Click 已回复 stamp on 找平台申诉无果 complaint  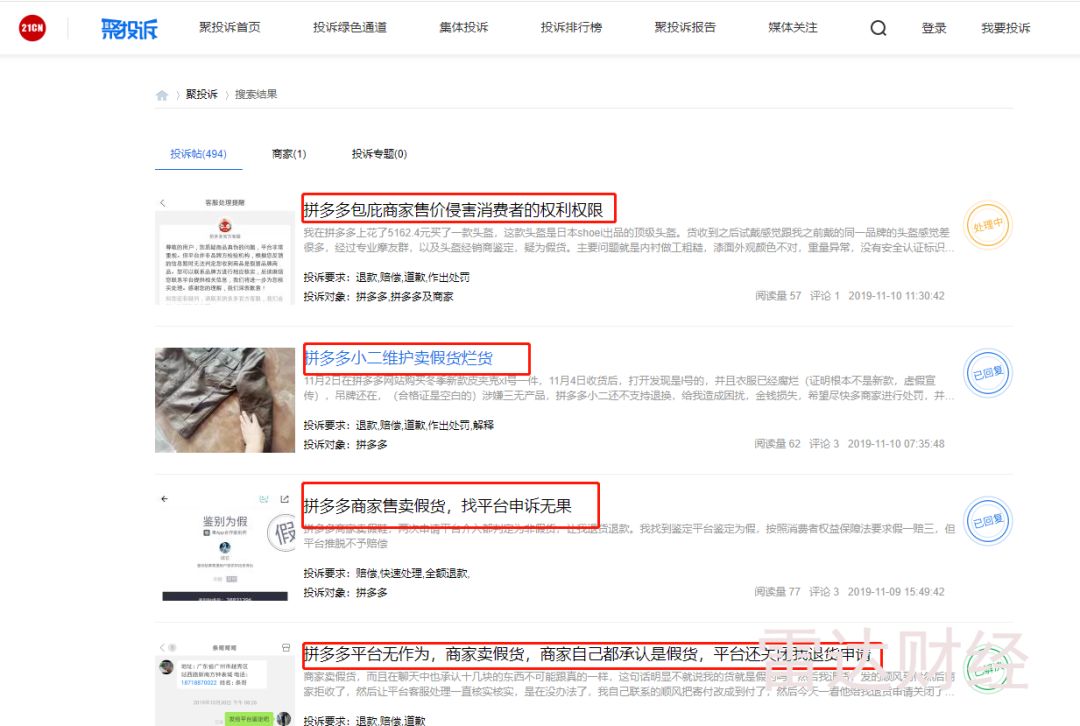(988, 521)
